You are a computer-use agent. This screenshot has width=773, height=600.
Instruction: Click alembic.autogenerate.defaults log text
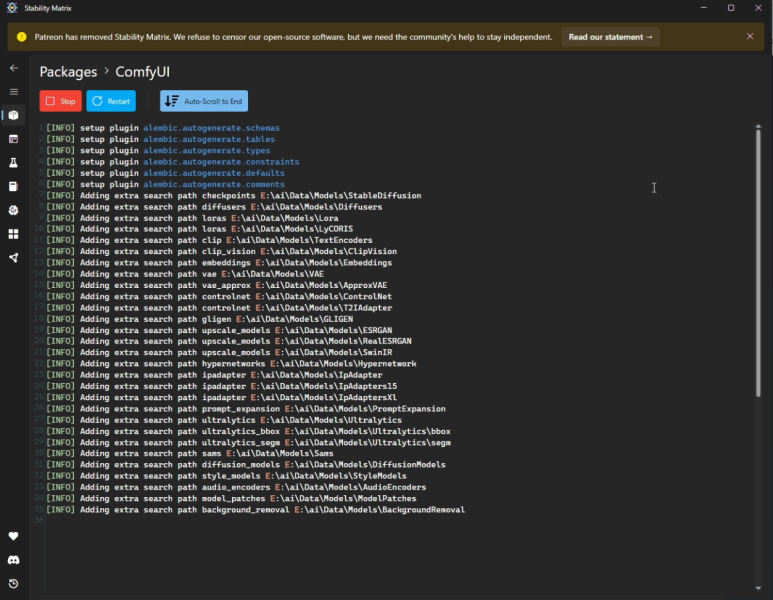tap(214, 173)
